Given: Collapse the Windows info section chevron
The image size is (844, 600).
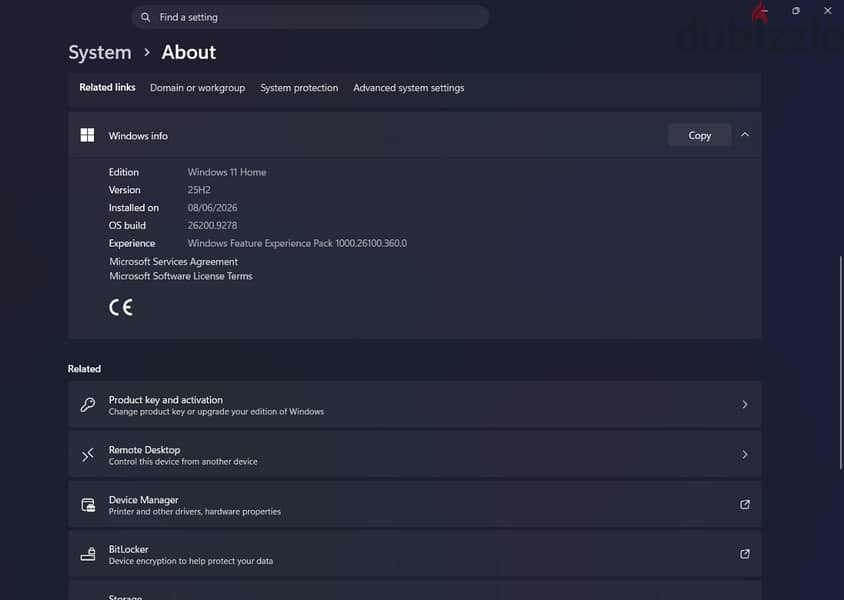Looking at the screenshot, I should [745, 135].
